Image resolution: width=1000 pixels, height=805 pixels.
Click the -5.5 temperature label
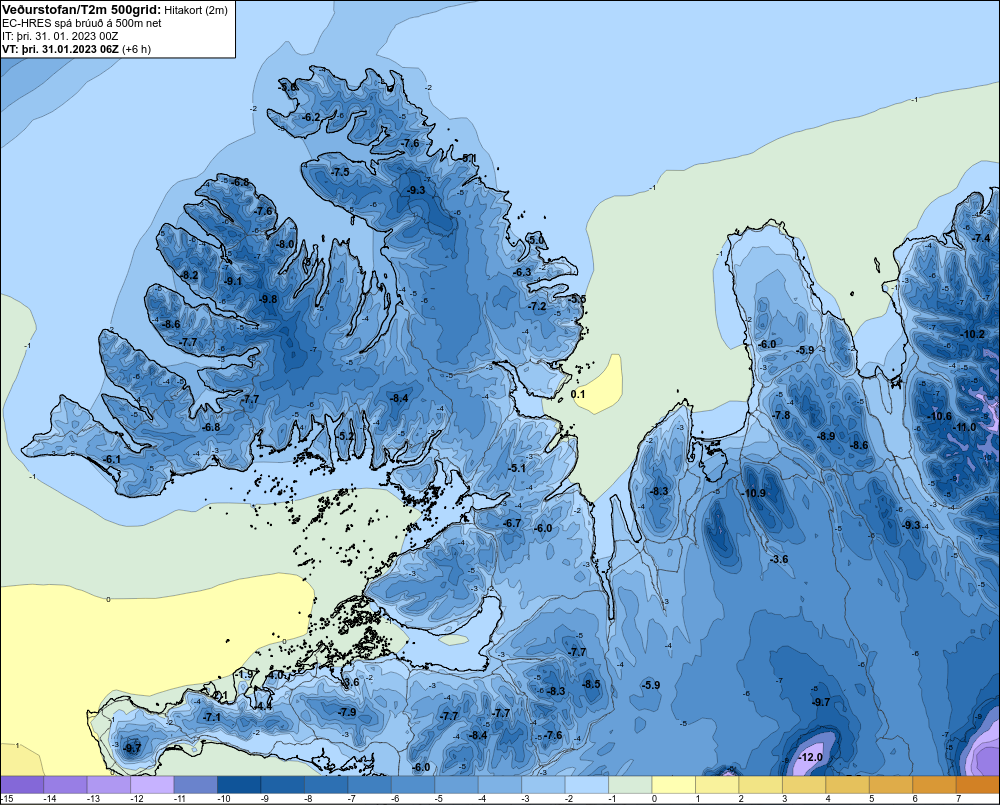pos(577,299)
